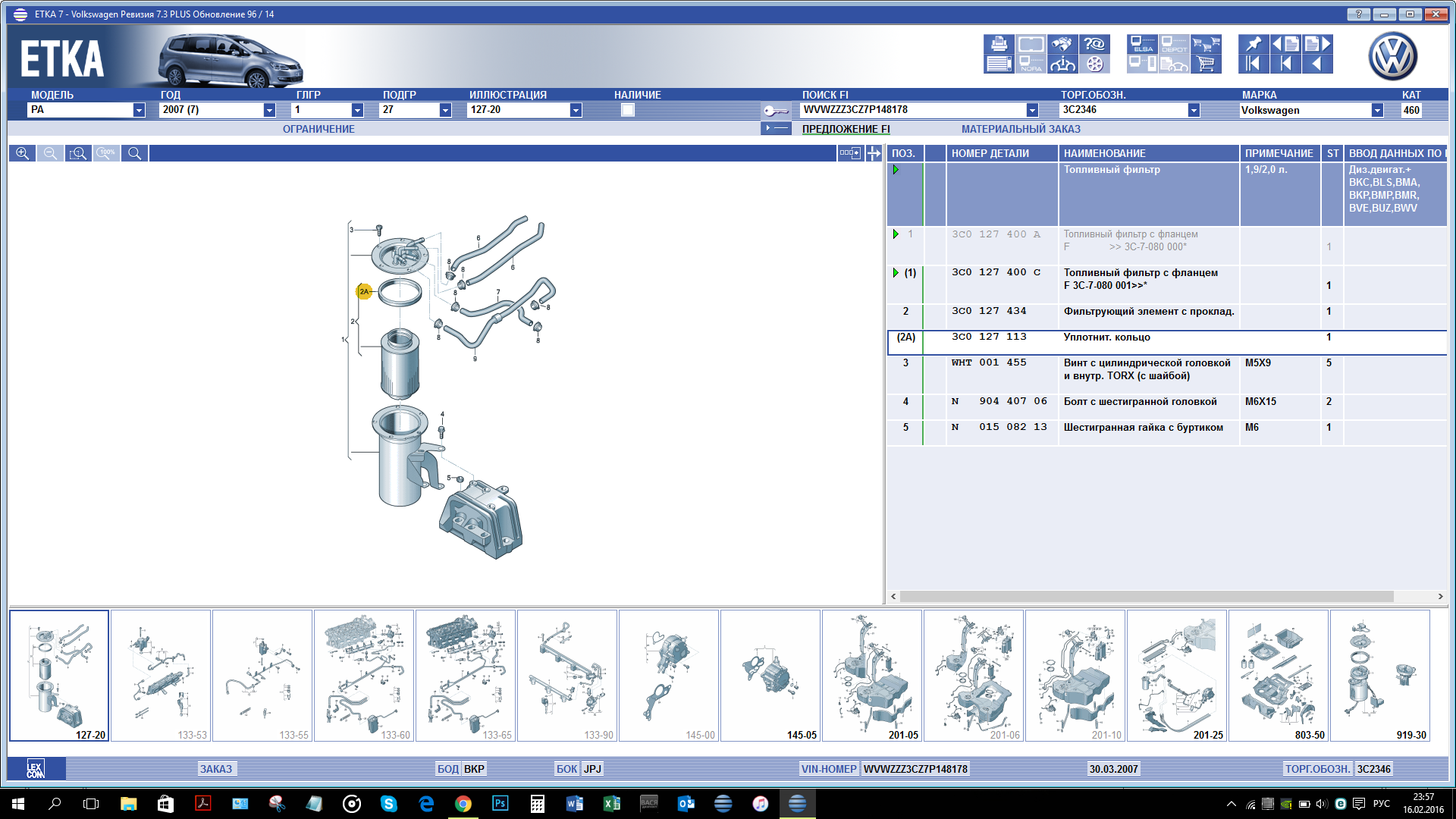Open the МАТЕРИАЛЬНЫЙ ЗАКАЗ tab
Image resolution: width=1456 pixels, height=819 pixels.
tap(1021, 129)
